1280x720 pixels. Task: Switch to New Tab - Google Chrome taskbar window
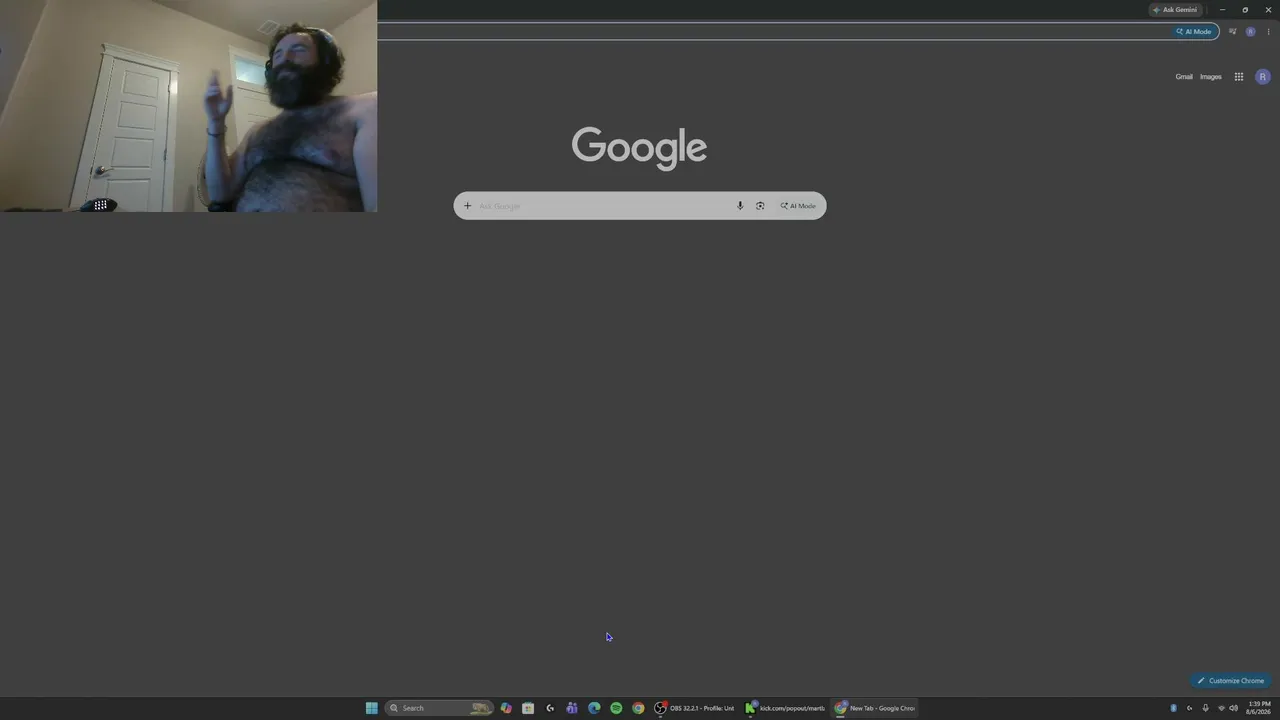coord(875,708)
